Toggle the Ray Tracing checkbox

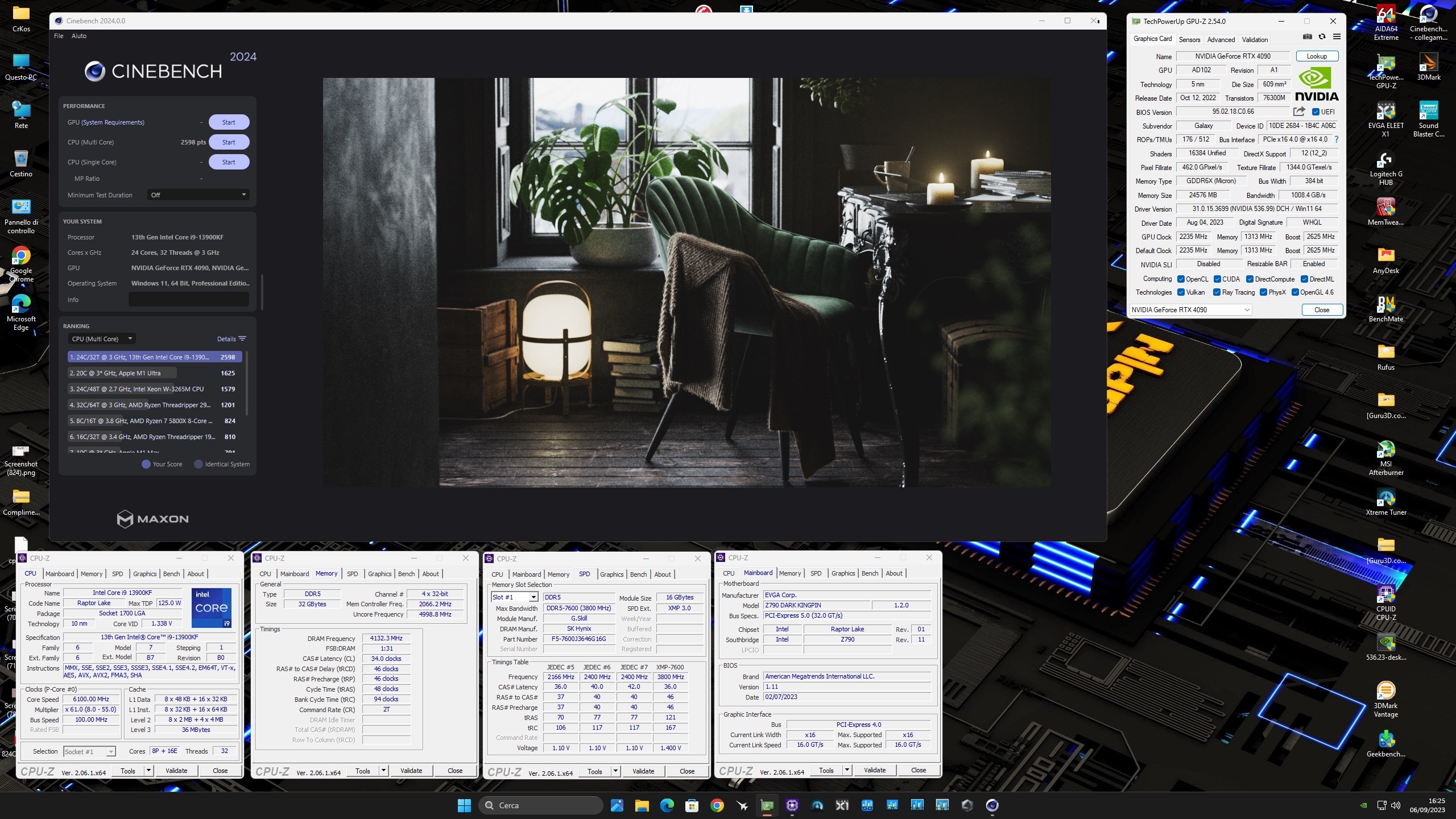tap(1217, 292)
